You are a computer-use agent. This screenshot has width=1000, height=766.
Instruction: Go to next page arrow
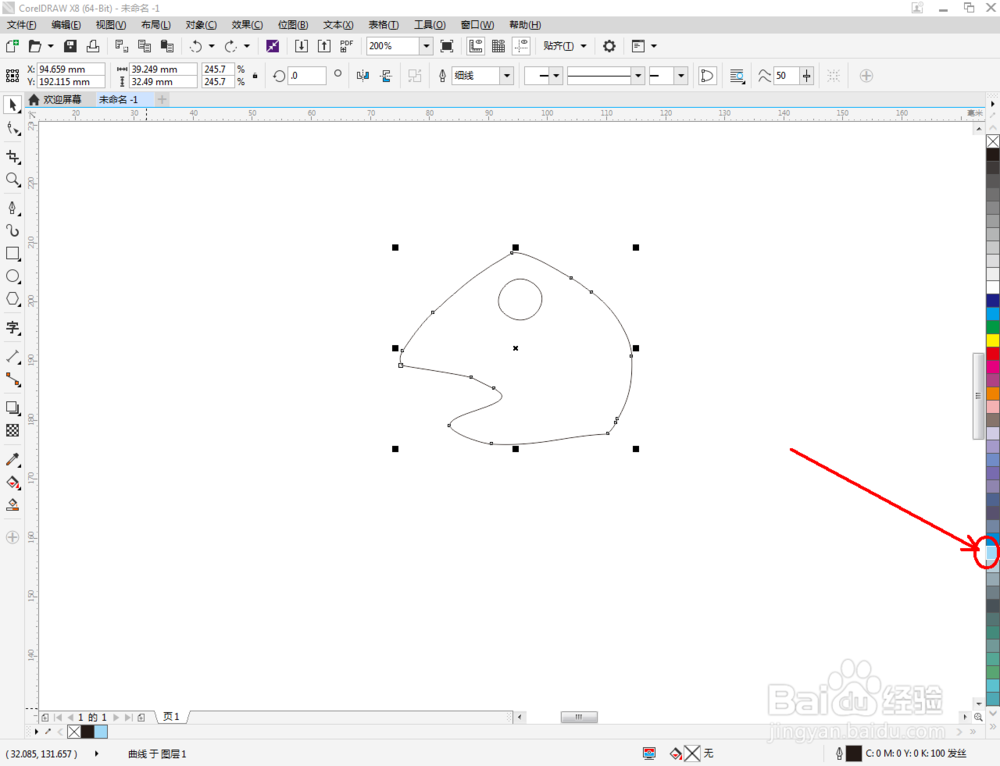116,718
